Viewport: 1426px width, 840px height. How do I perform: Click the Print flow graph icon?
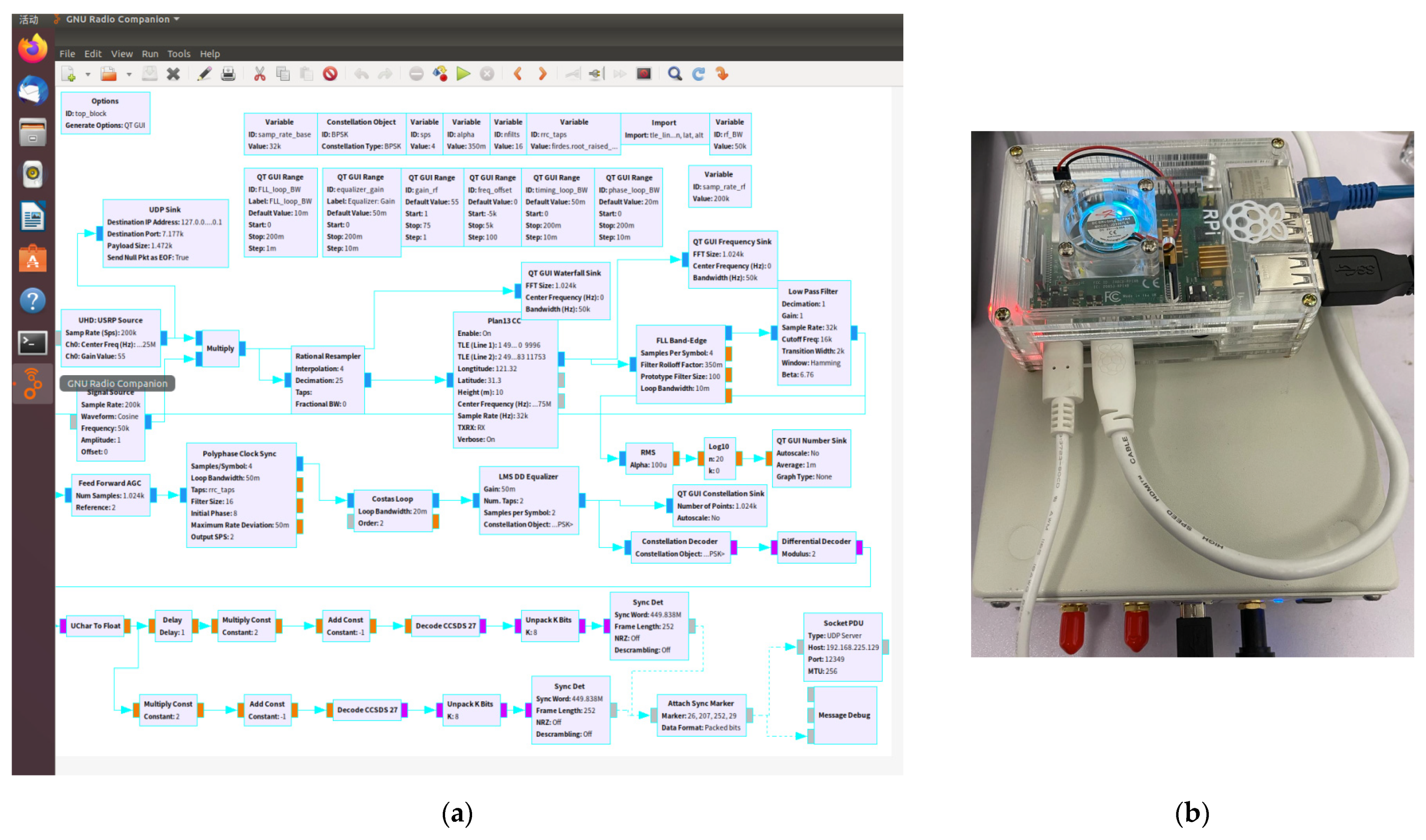coord(228,74)
